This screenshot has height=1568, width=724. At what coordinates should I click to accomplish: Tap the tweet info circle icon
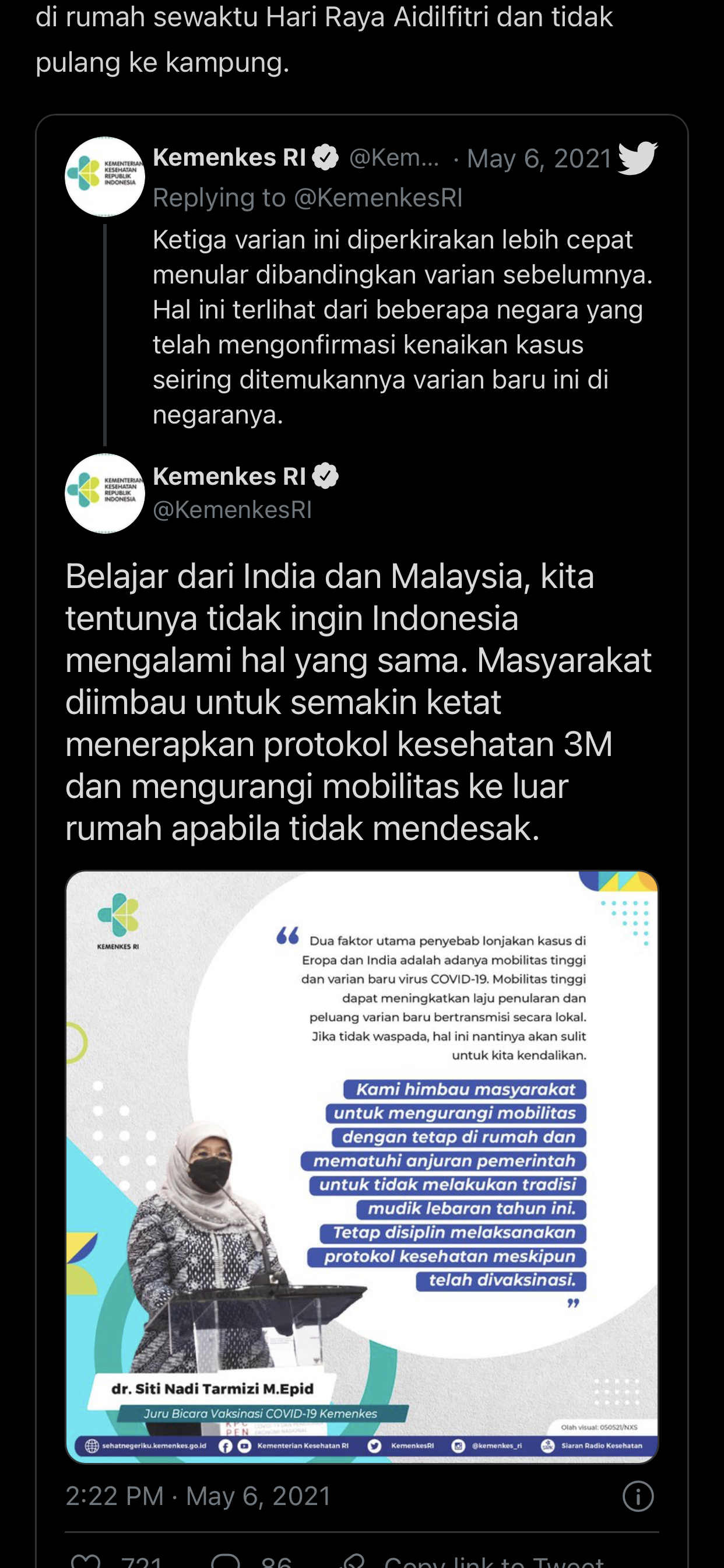coord(638,1496)
